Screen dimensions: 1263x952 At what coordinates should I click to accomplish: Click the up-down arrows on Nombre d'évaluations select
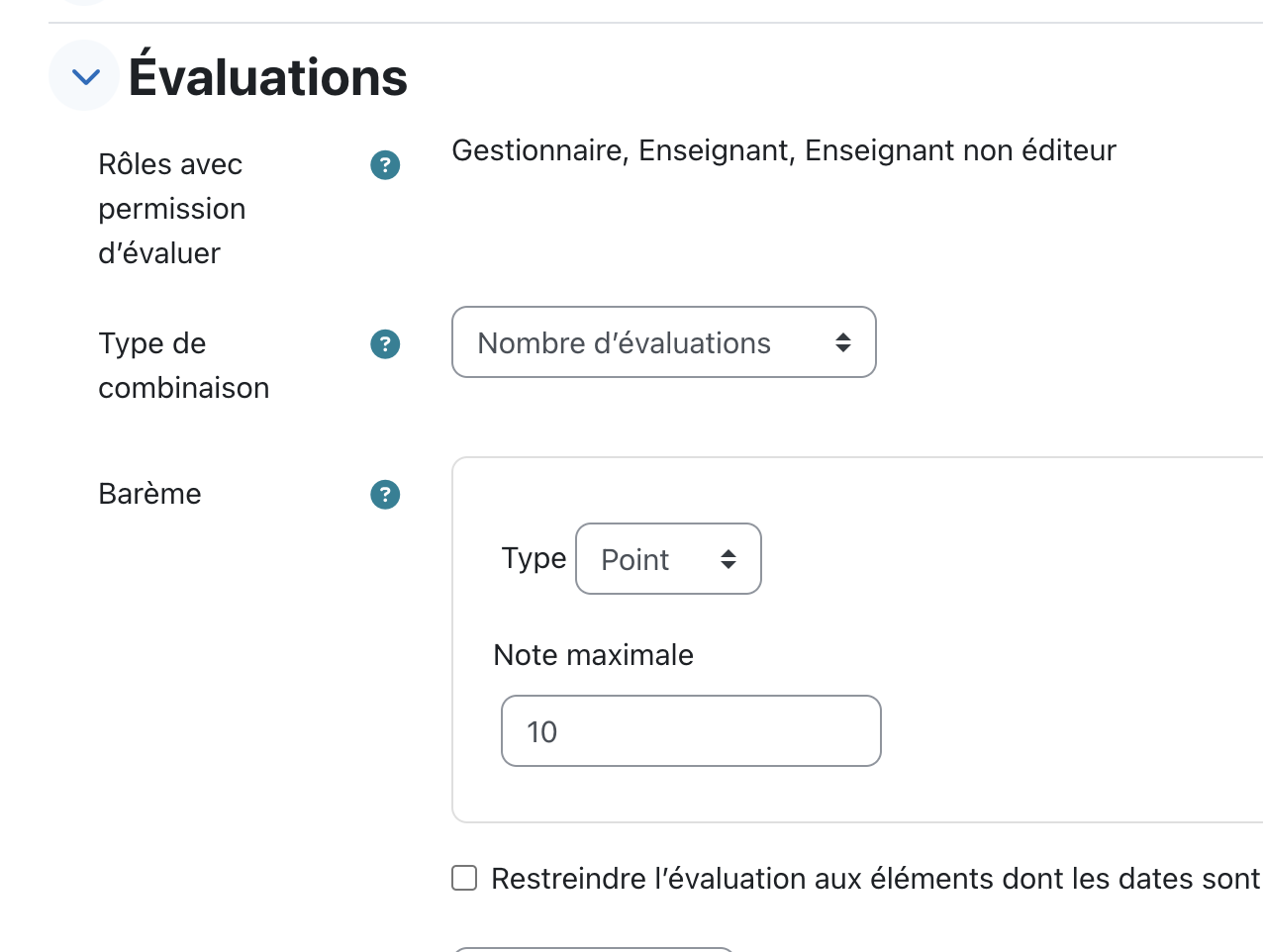[x=843, y=342]
